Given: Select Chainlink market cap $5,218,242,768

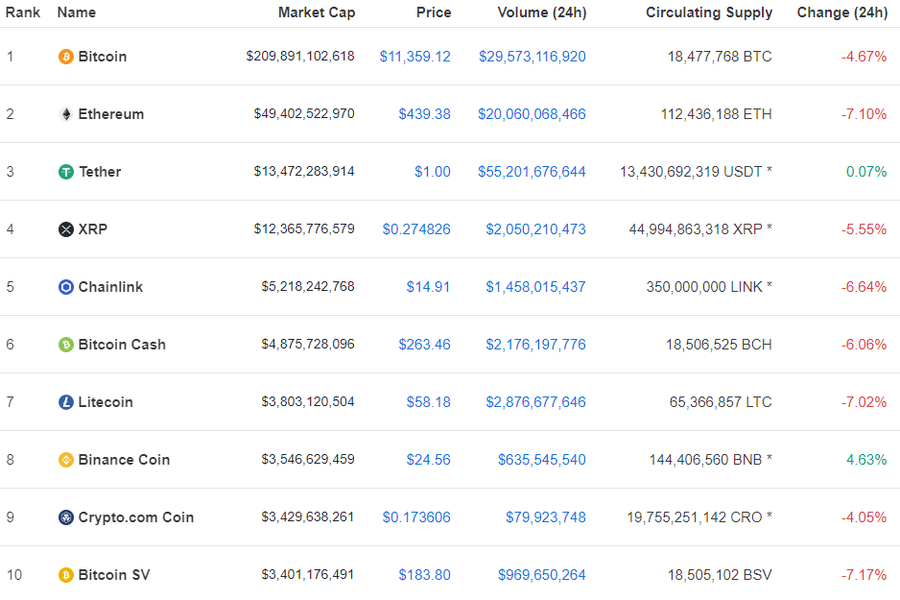Looking at the screenshot, I should (x=308, y=286).
